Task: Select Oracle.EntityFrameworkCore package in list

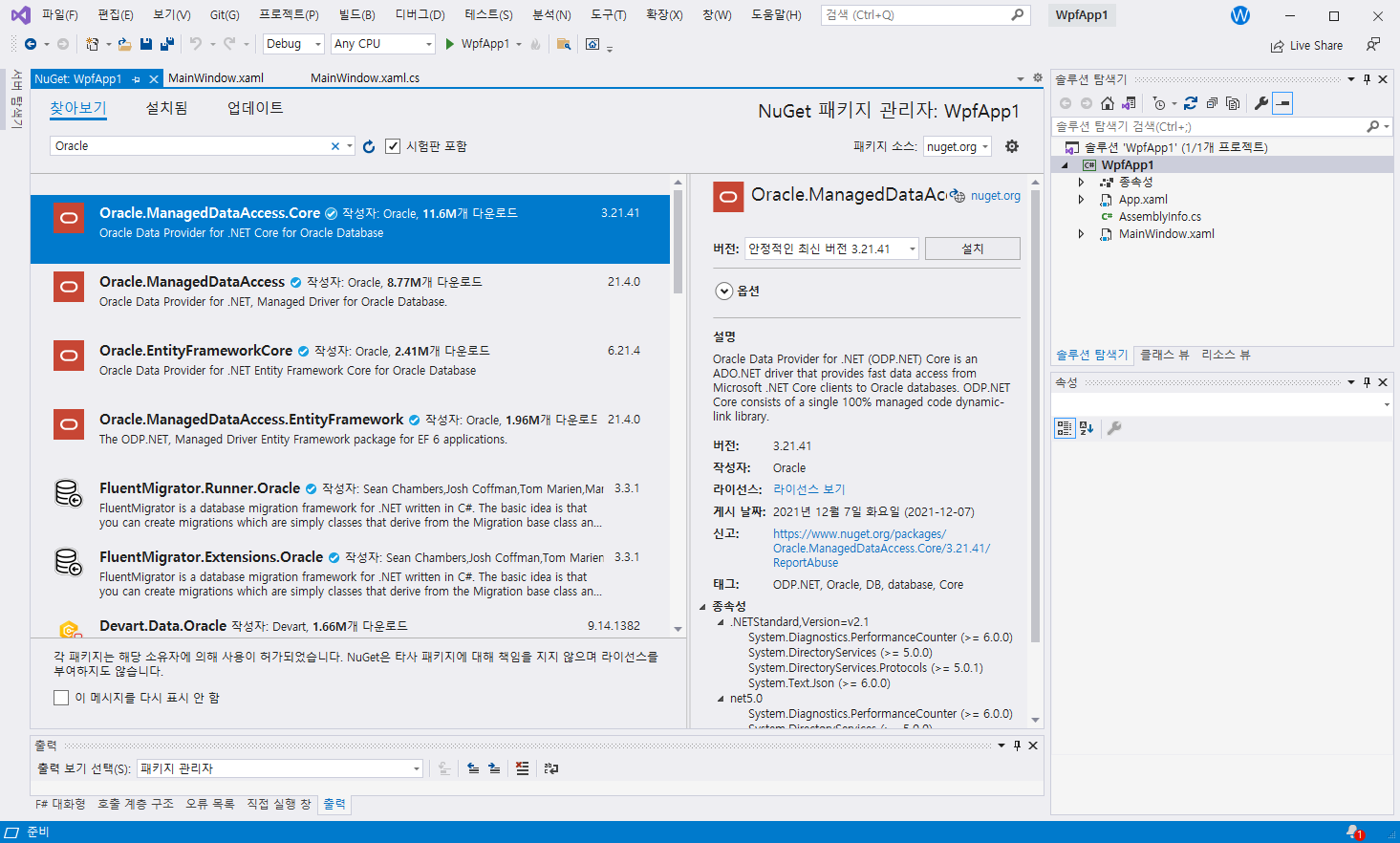Action: point(351,367)
